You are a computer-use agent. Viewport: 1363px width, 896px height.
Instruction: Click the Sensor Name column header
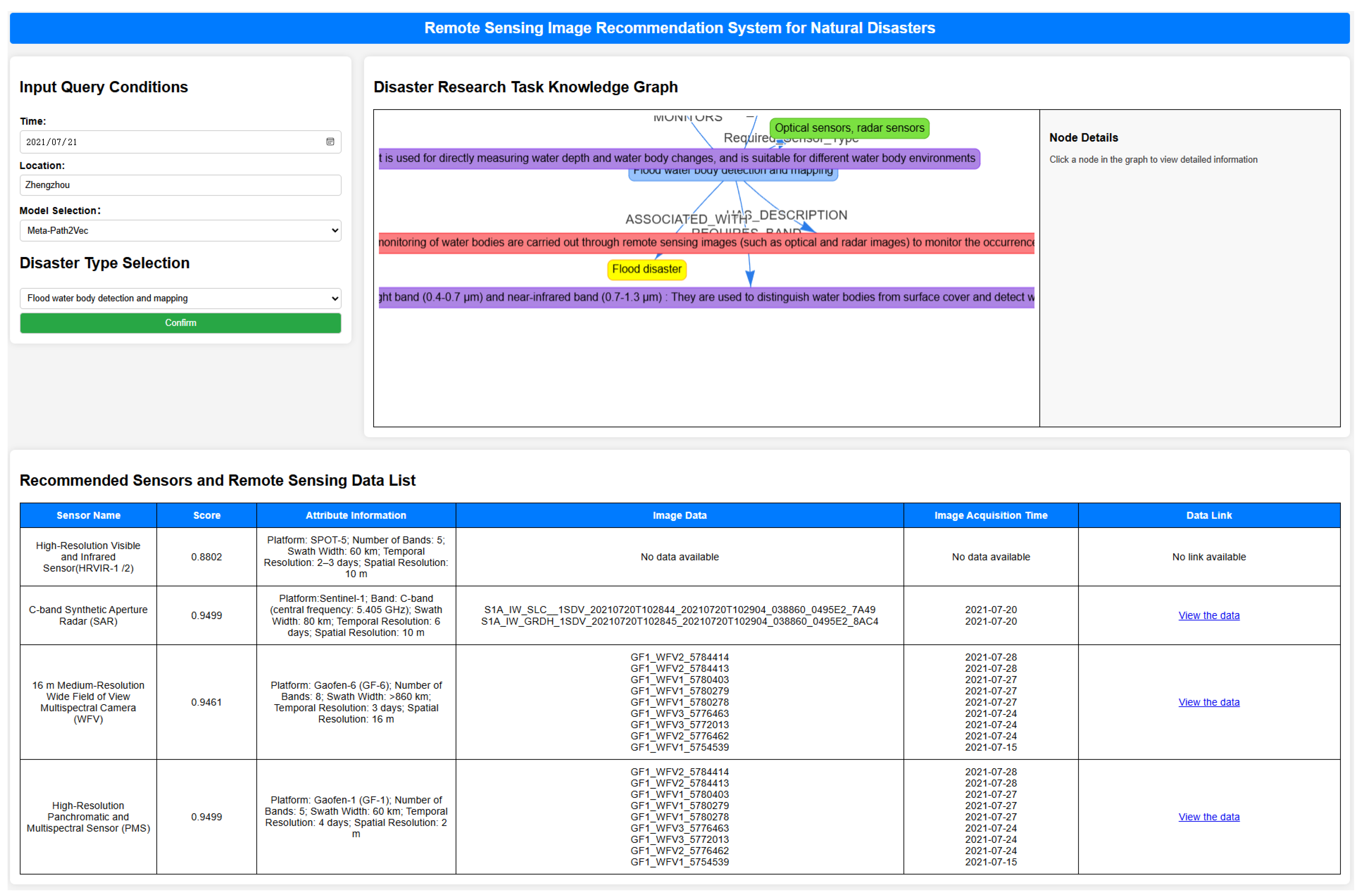click(x=88, y=515)
